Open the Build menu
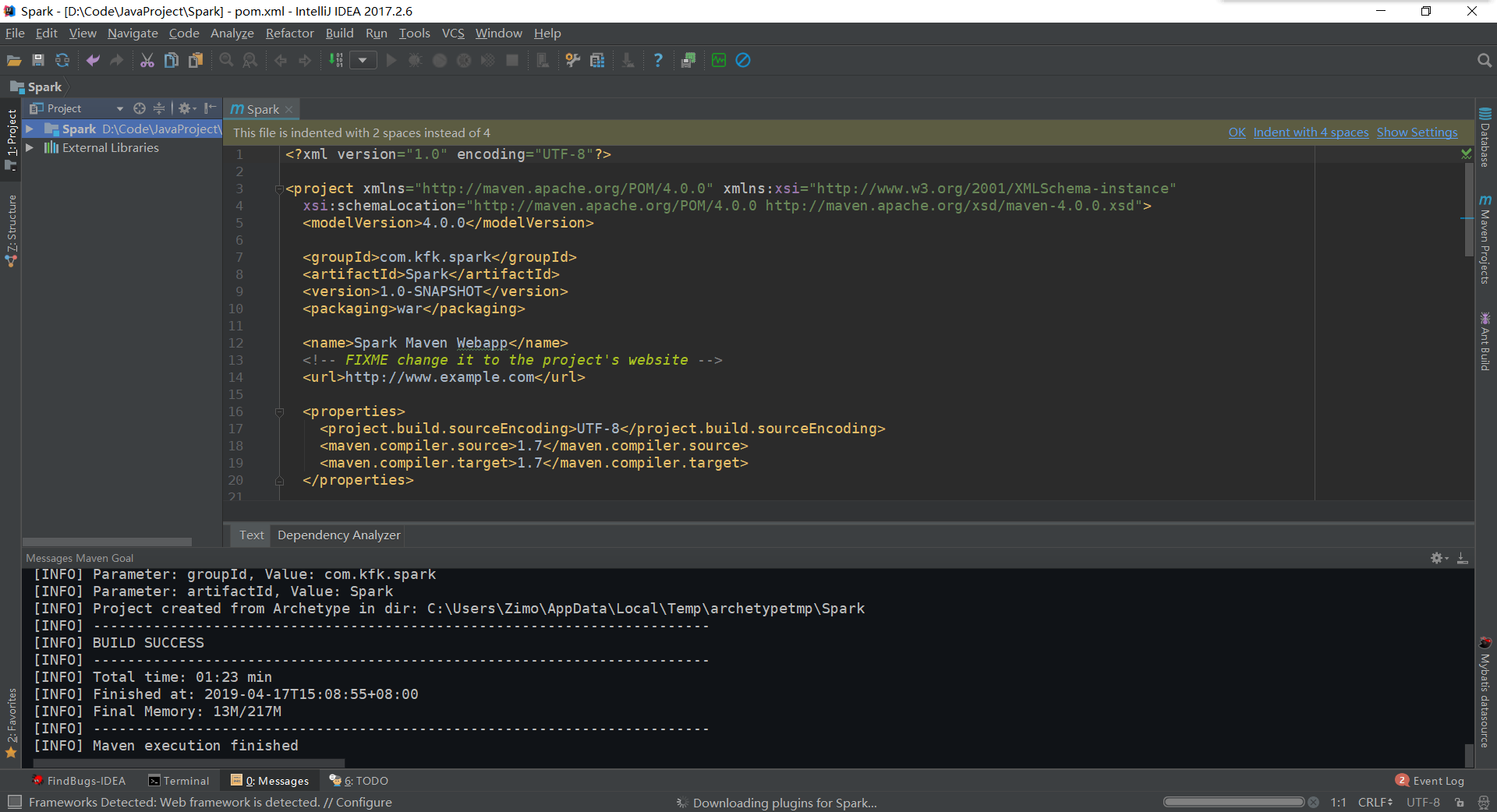This screenshot has height=812, width=1497. tap(339, 34)
